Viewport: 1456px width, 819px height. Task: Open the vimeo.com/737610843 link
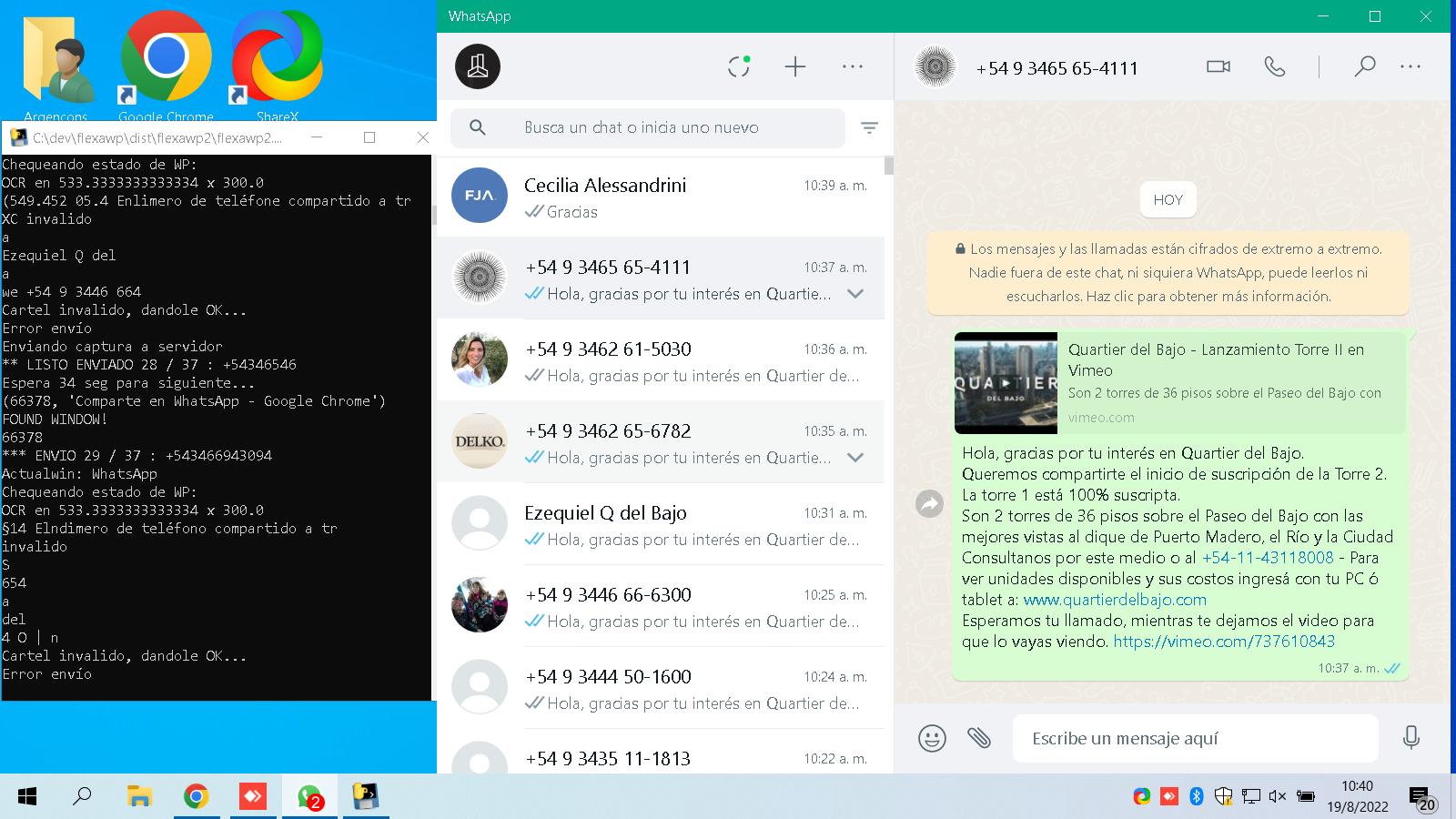click(x=1224, y=642)
